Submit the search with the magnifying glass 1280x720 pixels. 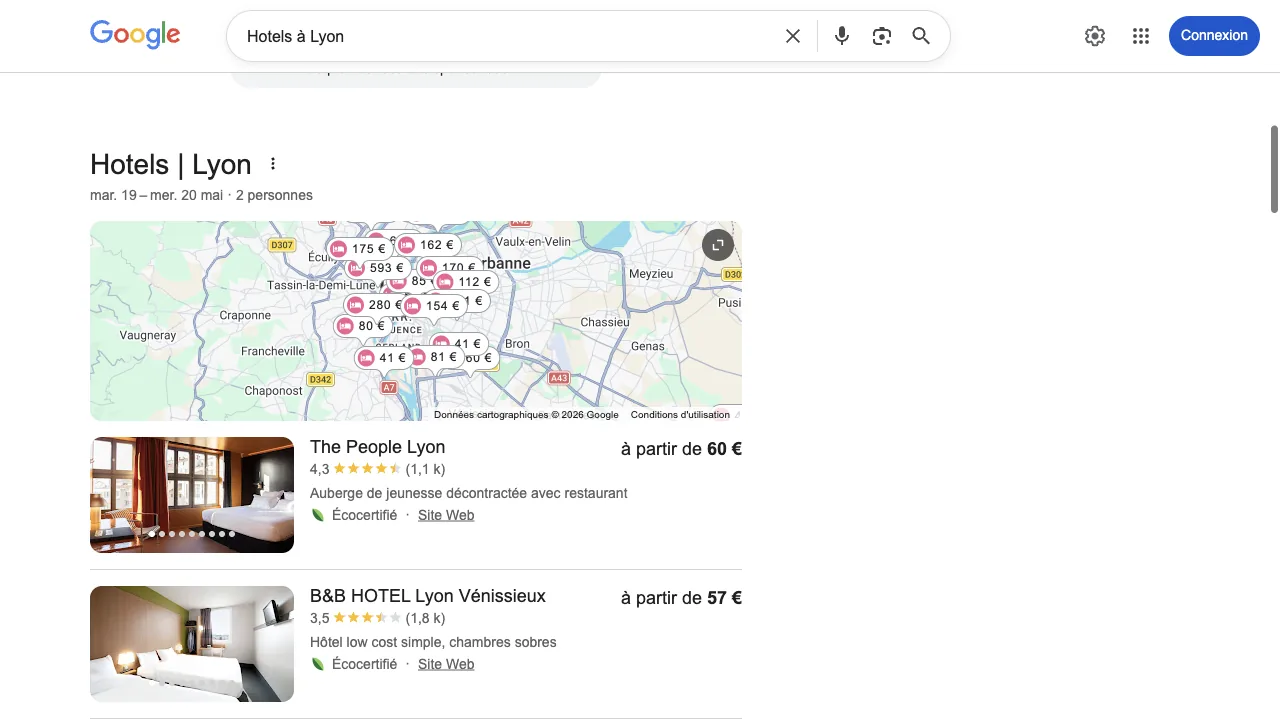921,36
